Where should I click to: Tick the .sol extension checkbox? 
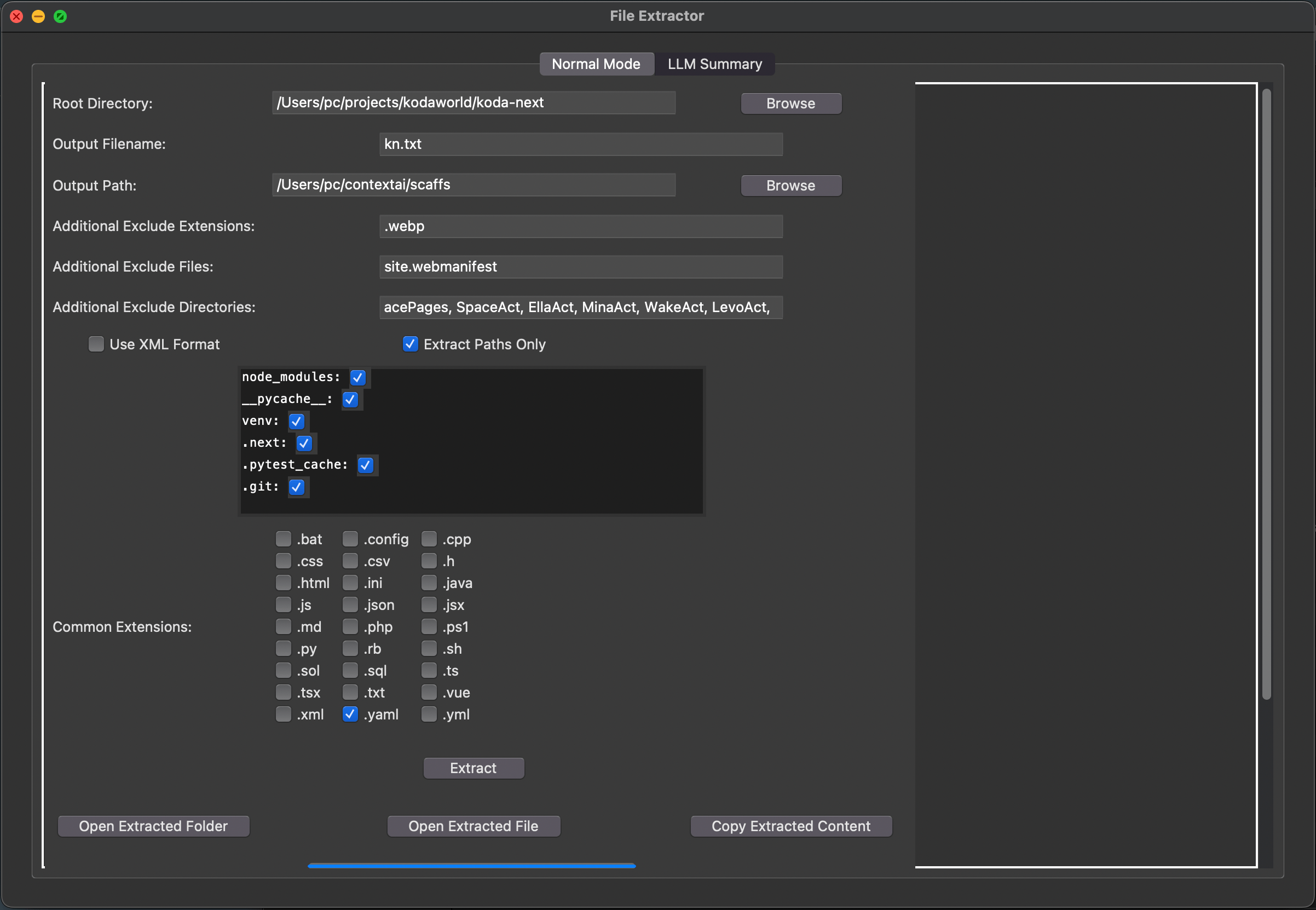coord(283,671)
